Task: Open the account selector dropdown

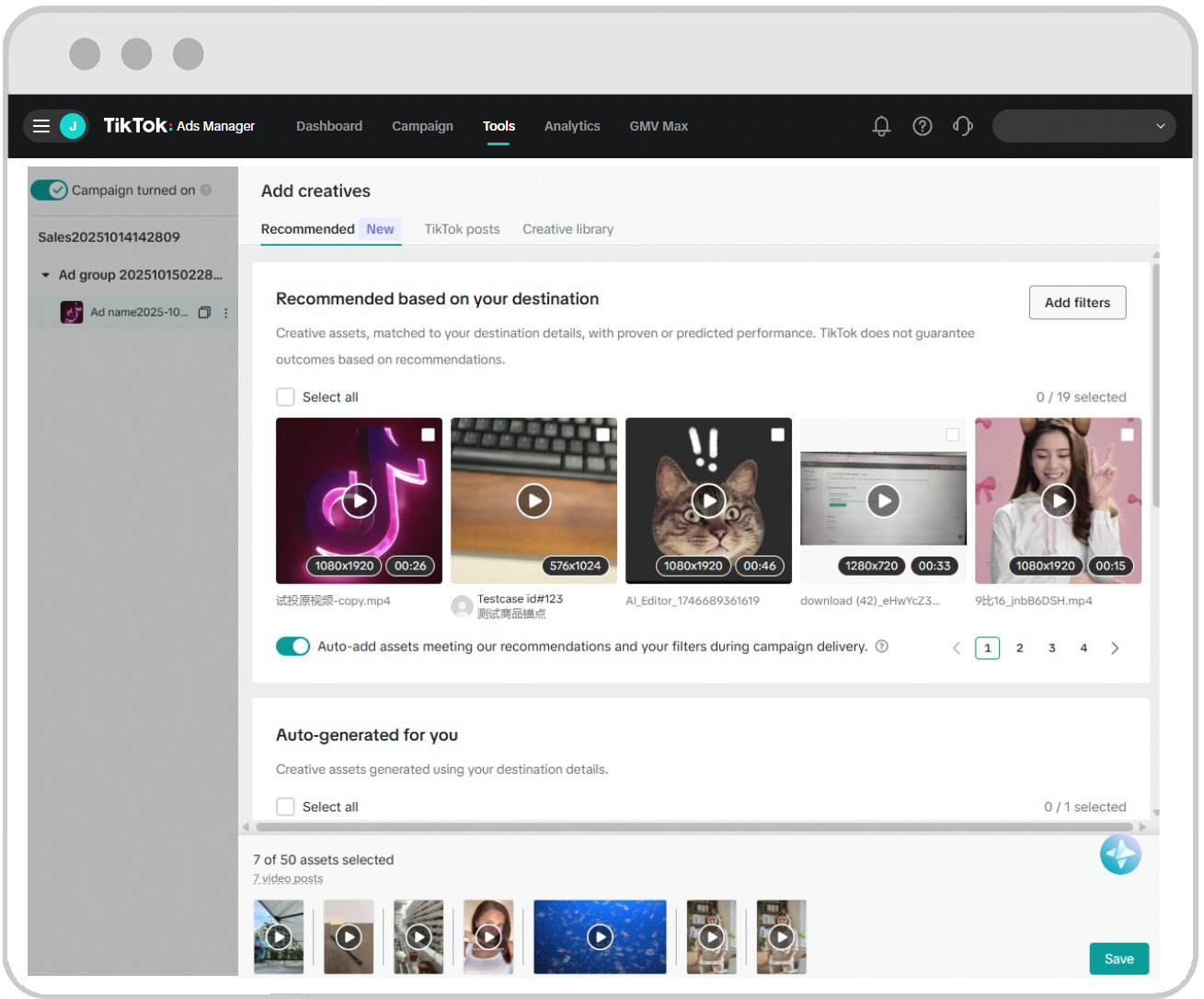Action: click(1084, 126)
